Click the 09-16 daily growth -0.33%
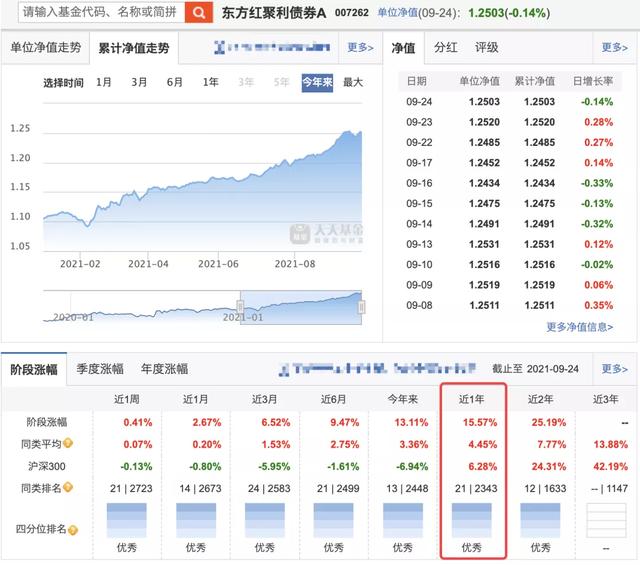This screenshot has height=565, width=640. pos(597,183)
